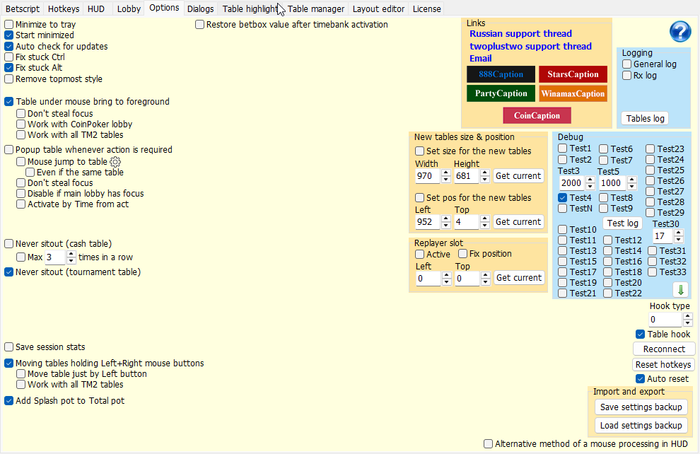The width and height of the screenshot is (700, 454).
Task: Open the License tab
Action: click(427, 8)
